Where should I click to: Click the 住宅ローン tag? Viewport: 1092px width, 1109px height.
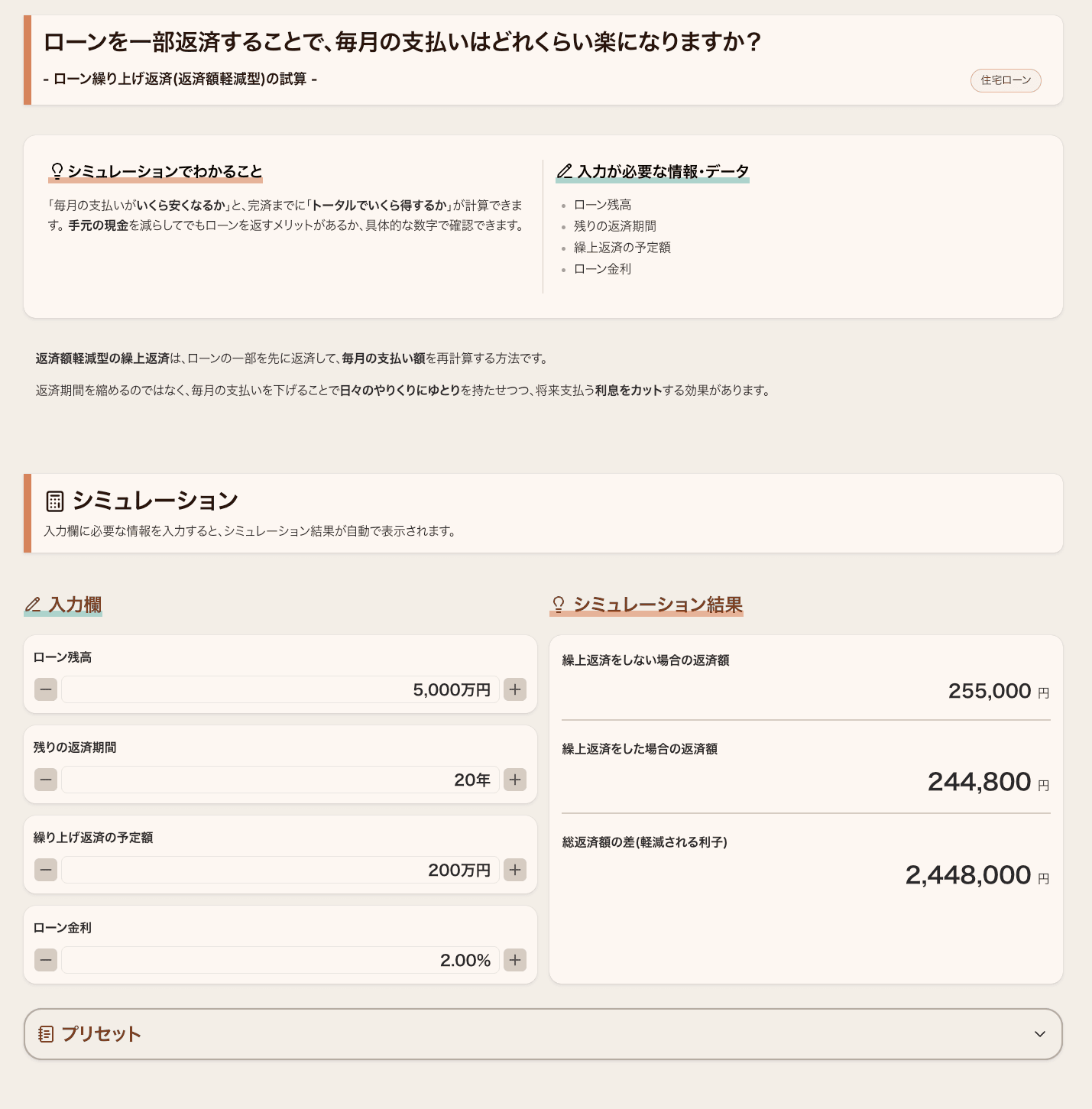(1006, 80)
